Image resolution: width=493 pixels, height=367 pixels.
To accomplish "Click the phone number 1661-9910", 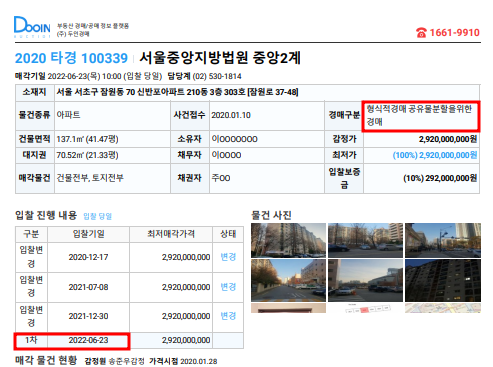I will (x=454, y=33).
